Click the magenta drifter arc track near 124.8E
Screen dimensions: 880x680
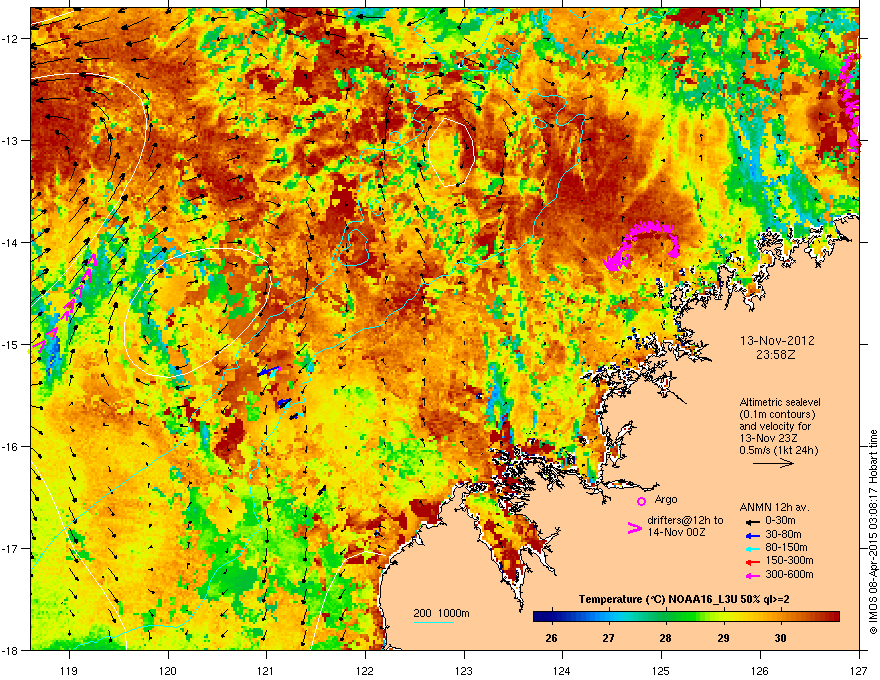641,244
